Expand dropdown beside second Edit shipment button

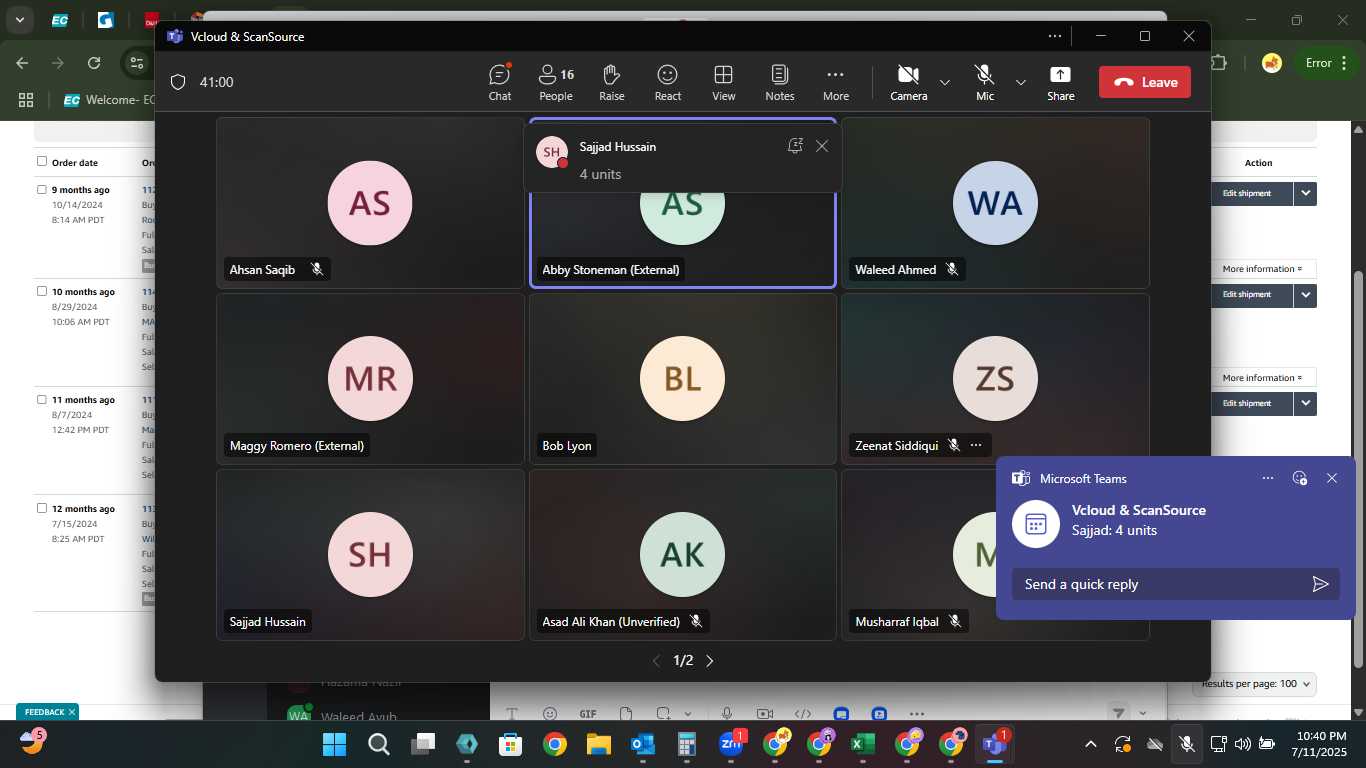(x=1305, y=295)
